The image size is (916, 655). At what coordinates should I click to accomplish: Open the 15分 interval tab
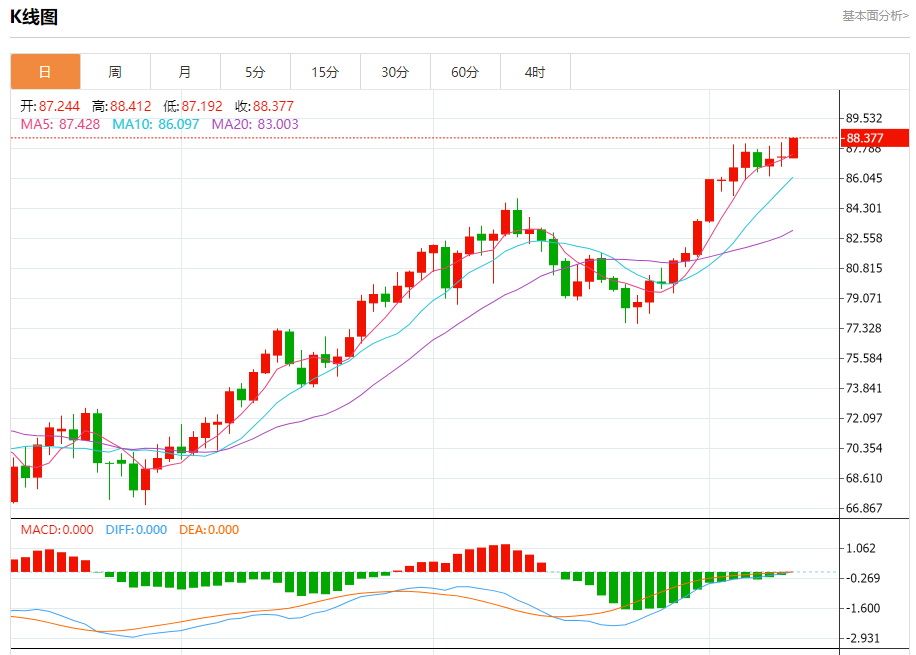325,72
